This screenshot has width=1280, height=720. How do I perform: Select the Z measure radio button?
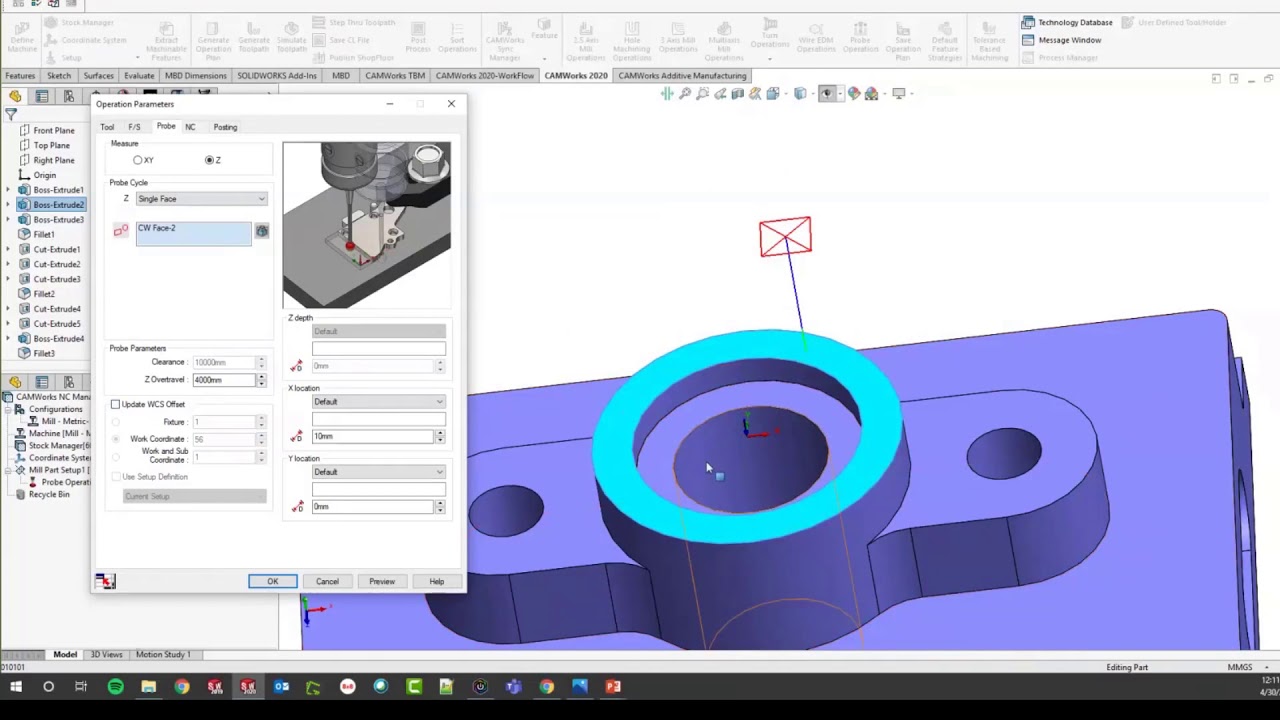click(210, 160)
